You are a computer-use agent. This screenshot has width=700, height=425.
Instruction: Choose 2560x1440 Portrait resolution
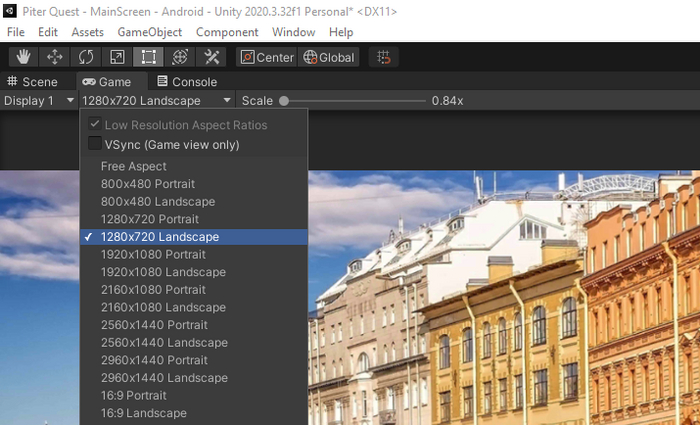point(194,325)
